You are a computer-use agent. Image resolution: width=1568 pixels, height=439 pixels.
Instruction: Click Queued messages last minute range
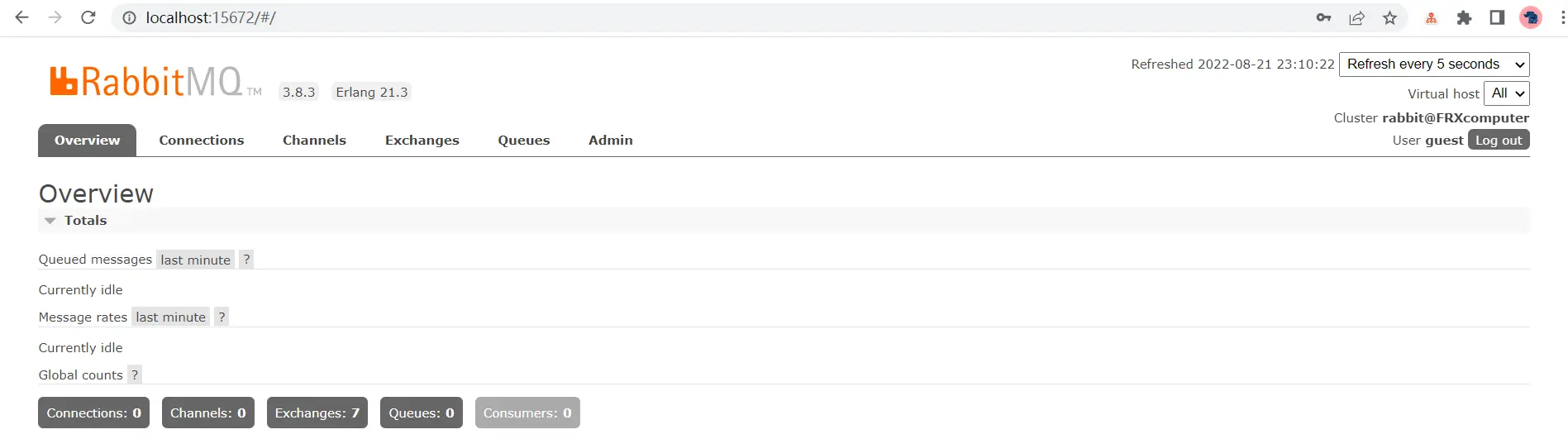tap(196, 260)
